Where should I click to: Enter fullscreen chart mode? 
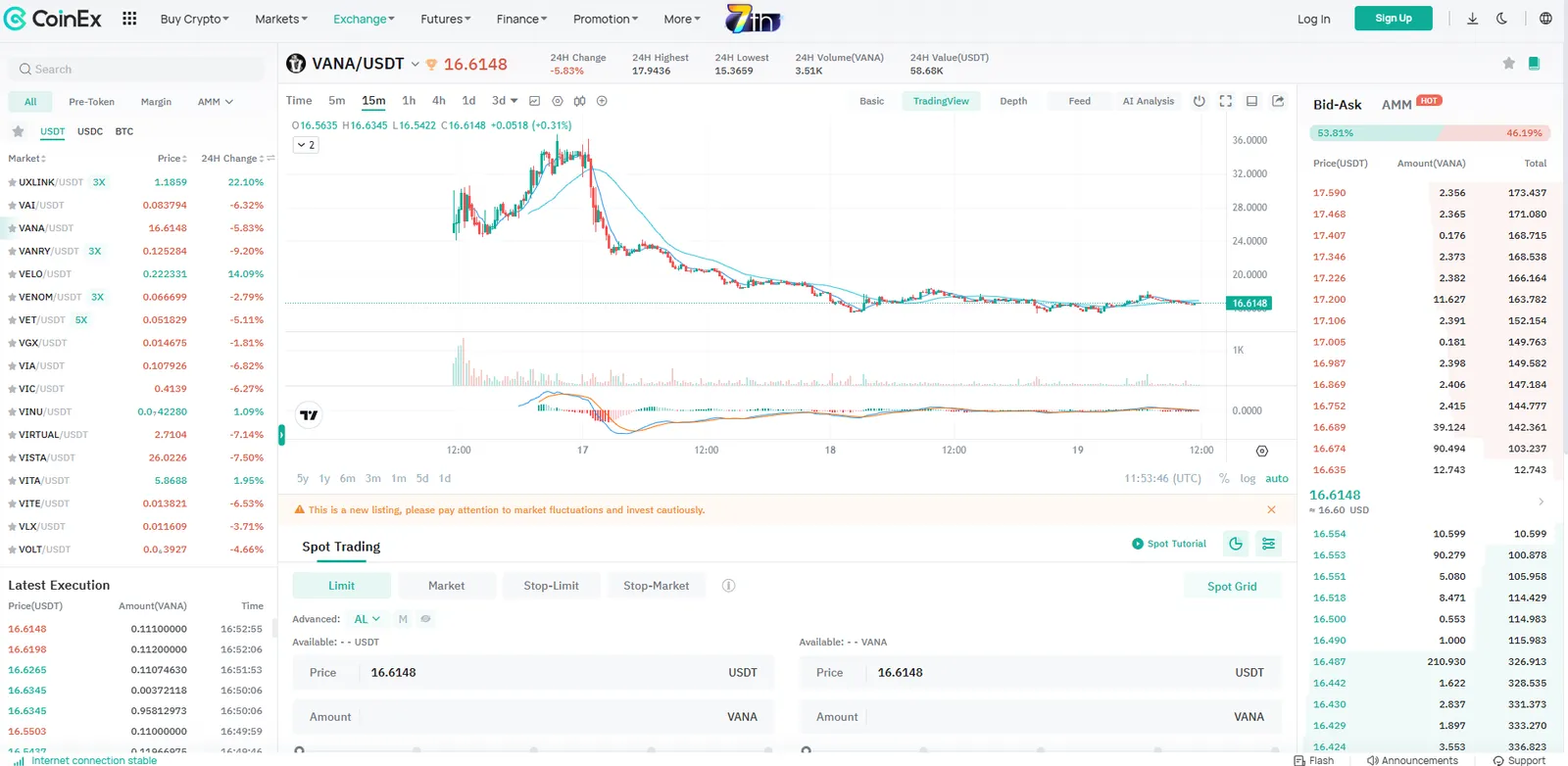[x=1225, y=101]
